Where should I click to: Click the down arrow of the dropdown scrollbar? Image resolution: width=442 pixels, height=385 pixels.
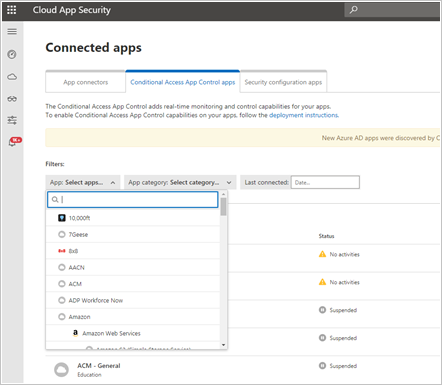click(x=223, y=345)
